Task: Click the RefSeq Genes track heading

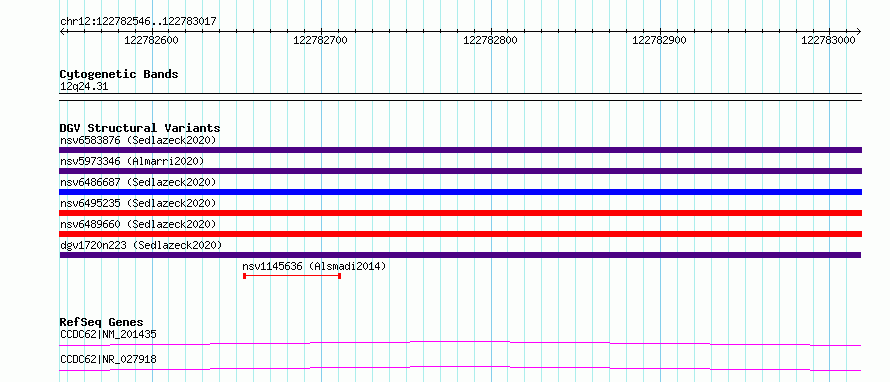Action: coord(102,323)
